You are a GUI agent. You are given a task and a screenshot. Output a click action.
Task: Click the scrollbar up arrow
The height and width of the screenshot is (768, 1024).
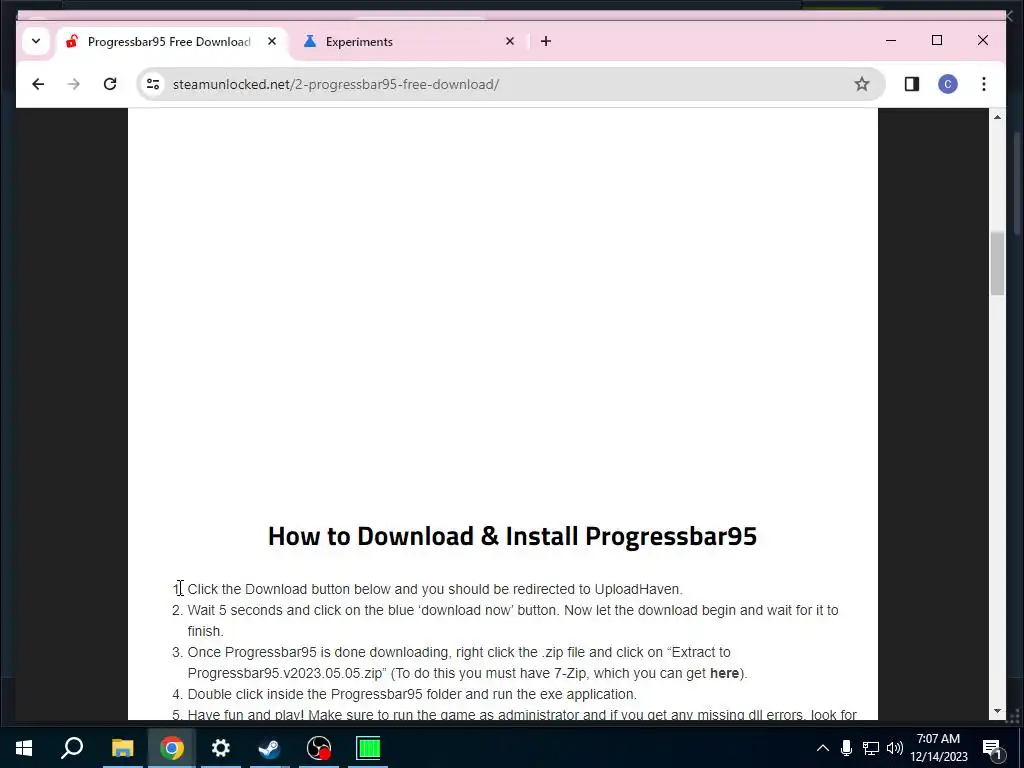pyautogui.click(x=997, y=117)
